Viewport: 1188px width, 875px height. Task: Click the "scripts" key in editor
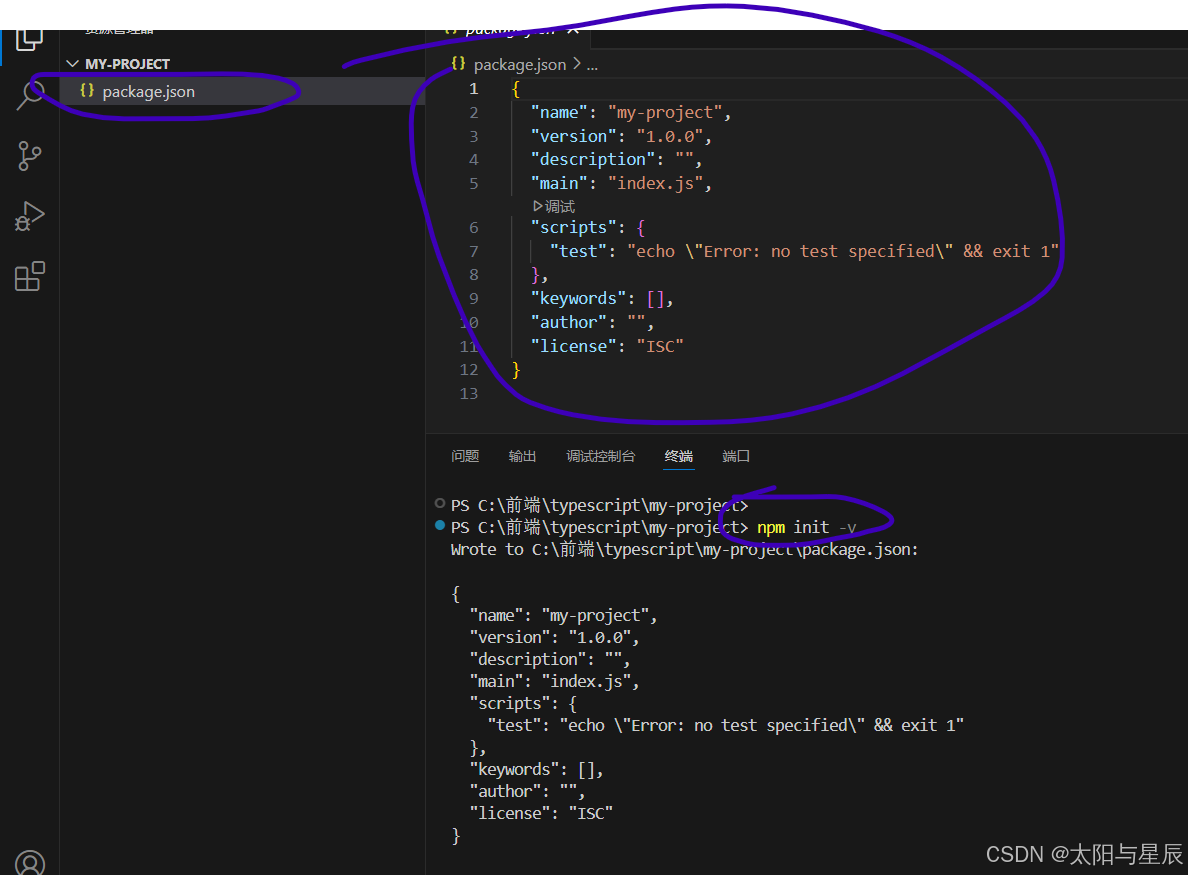pos(574,227)
